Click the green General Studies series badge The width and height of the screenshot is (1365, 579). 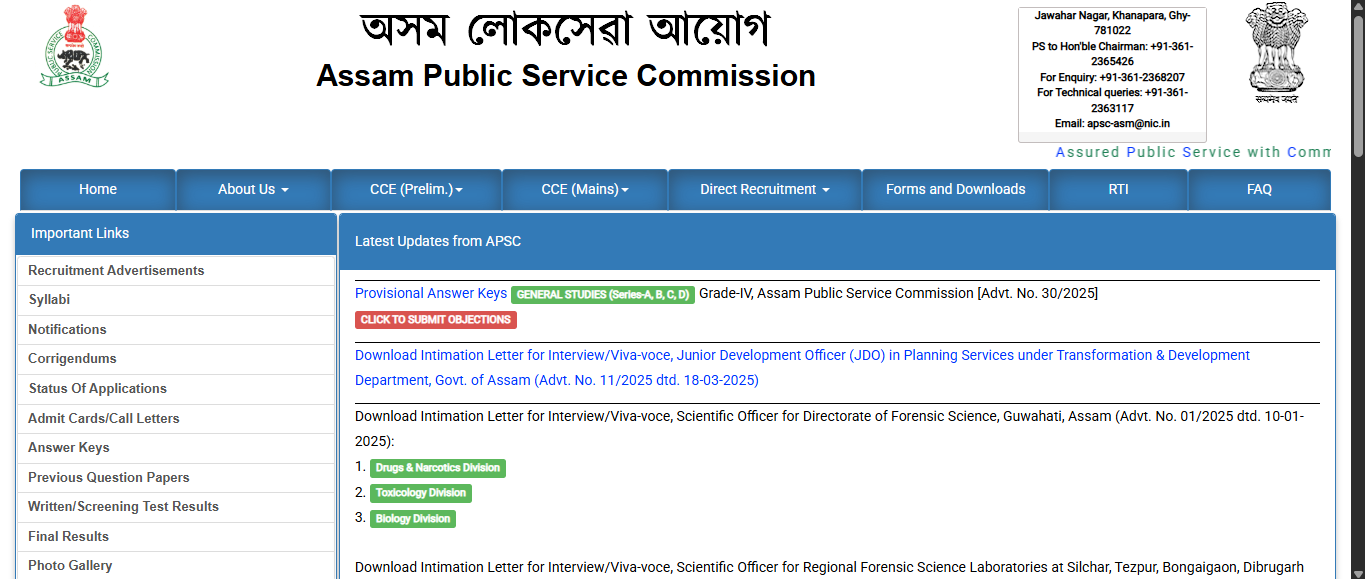click(603, 295)
